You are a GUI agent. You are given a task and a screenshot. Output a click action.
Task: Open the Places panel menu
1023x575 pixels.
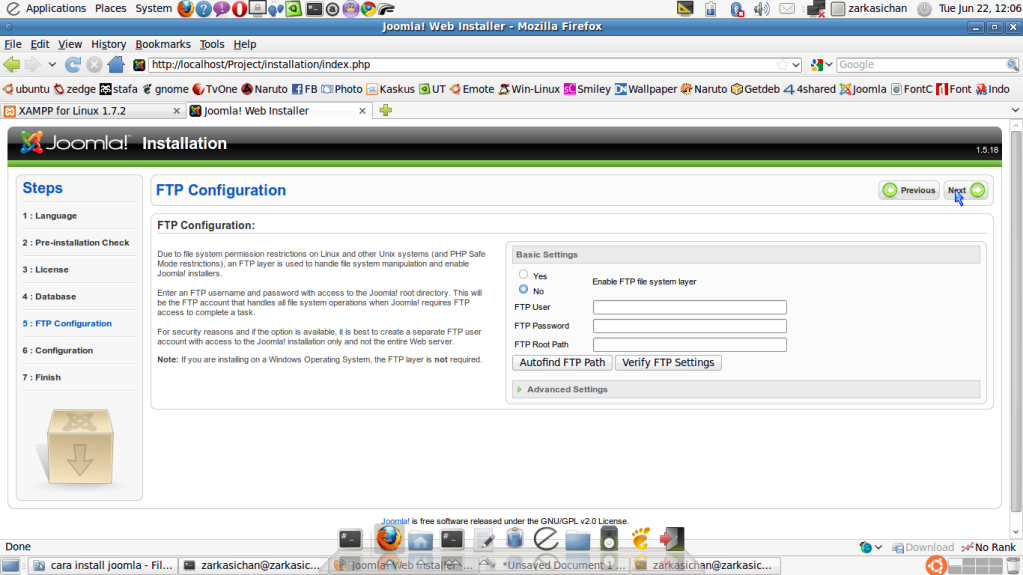point(110,8)
